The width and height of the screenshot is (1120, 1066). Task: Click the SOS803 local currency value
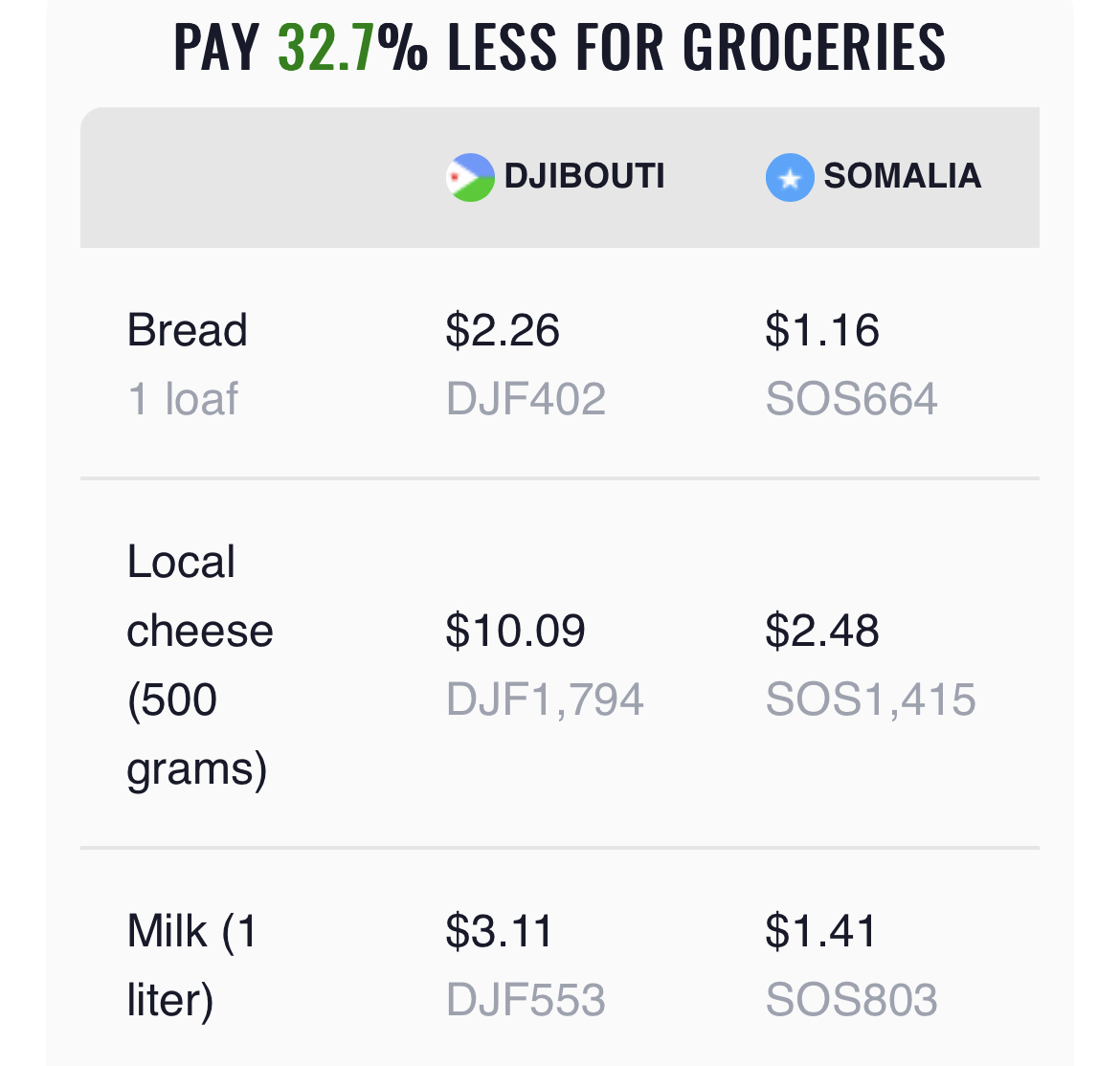click(x=851, y=1000)
